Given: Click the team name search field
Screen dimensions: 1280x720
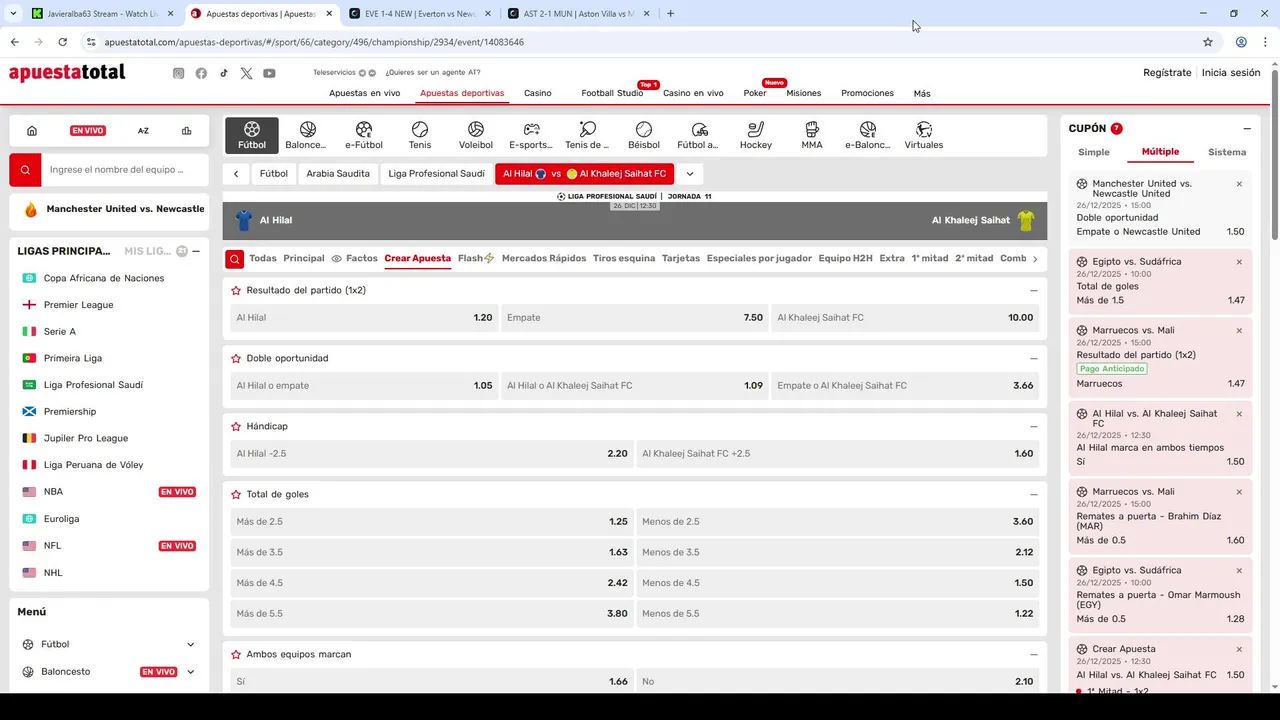Looking at the screenshot, I should pos(125,170).
